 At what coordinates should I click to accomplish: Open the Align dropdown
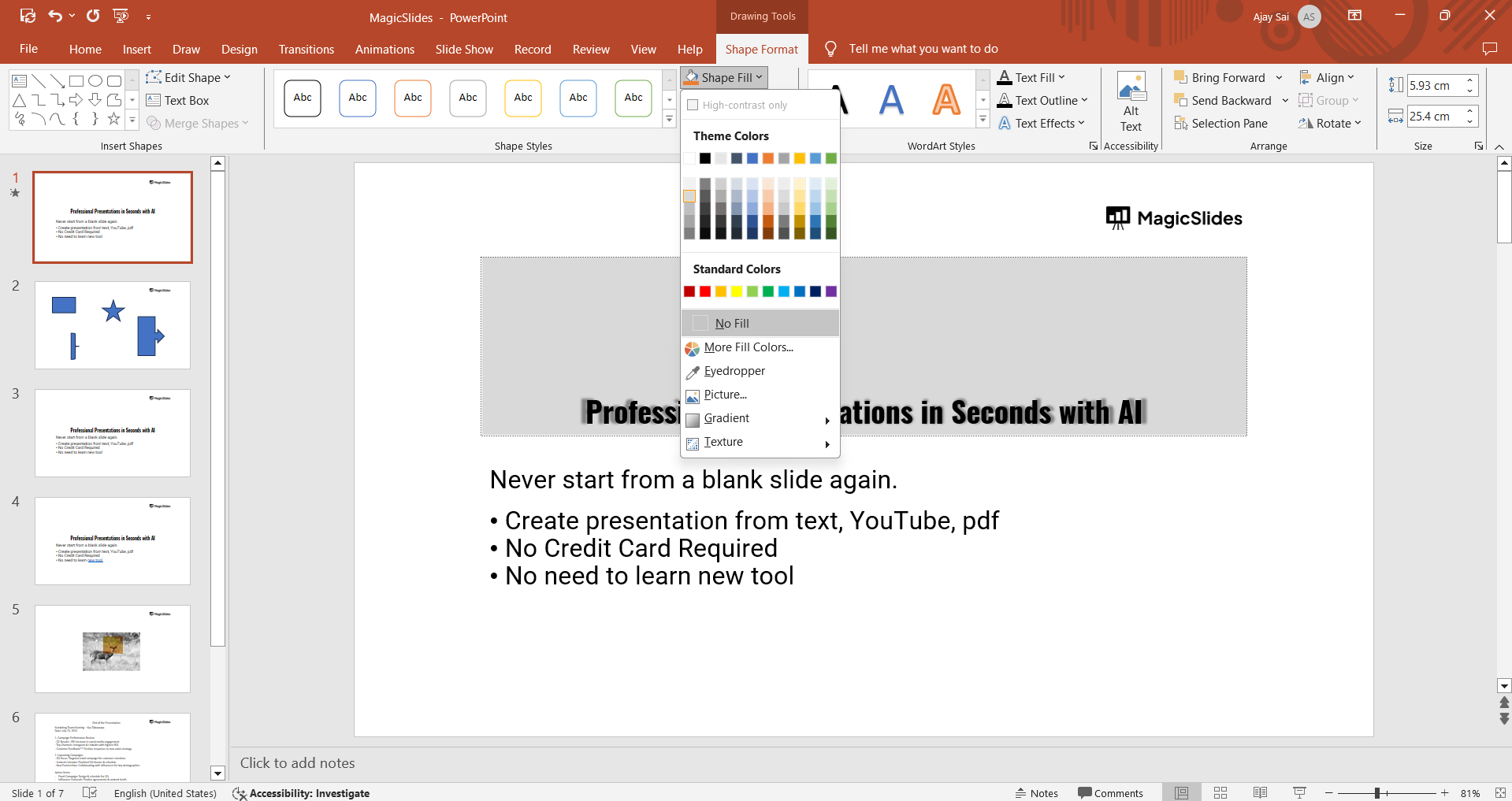pyautogui.click(x=1327, y=77)
